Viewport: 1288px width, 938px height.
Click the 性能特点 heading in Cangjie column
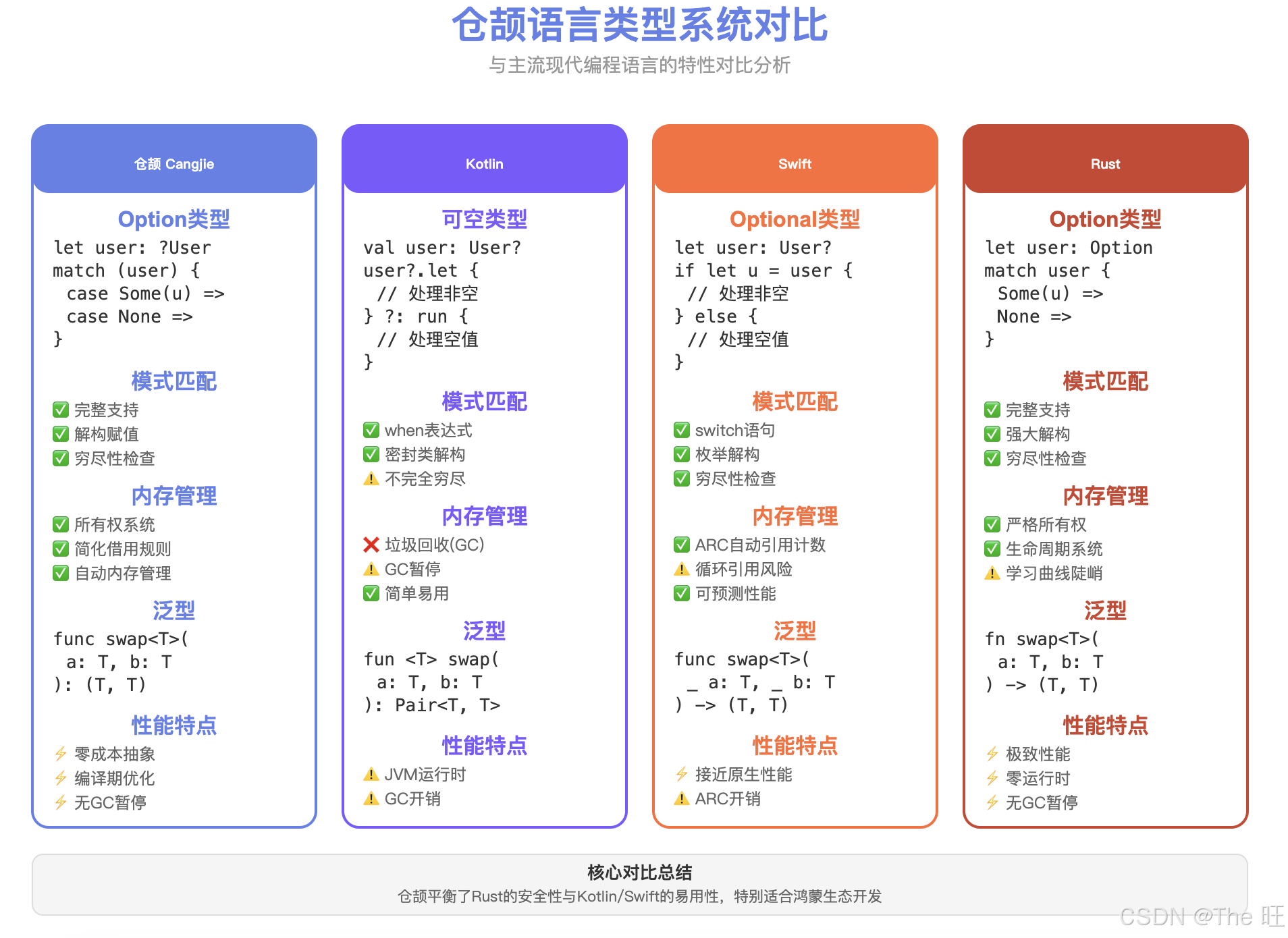coord(174,725)
